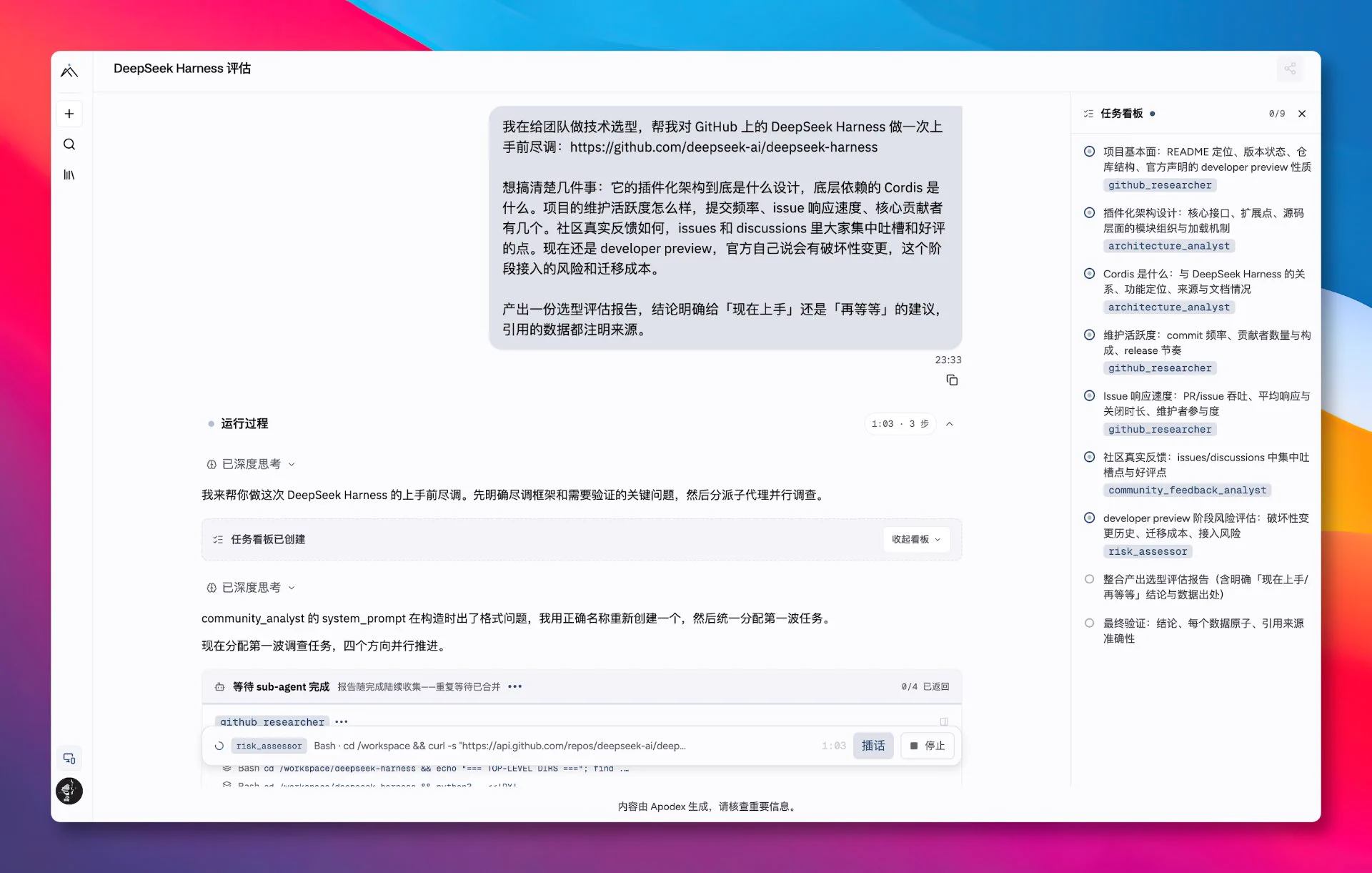Click the 1:03 elapsed time in the status bar

pos(833,746)
